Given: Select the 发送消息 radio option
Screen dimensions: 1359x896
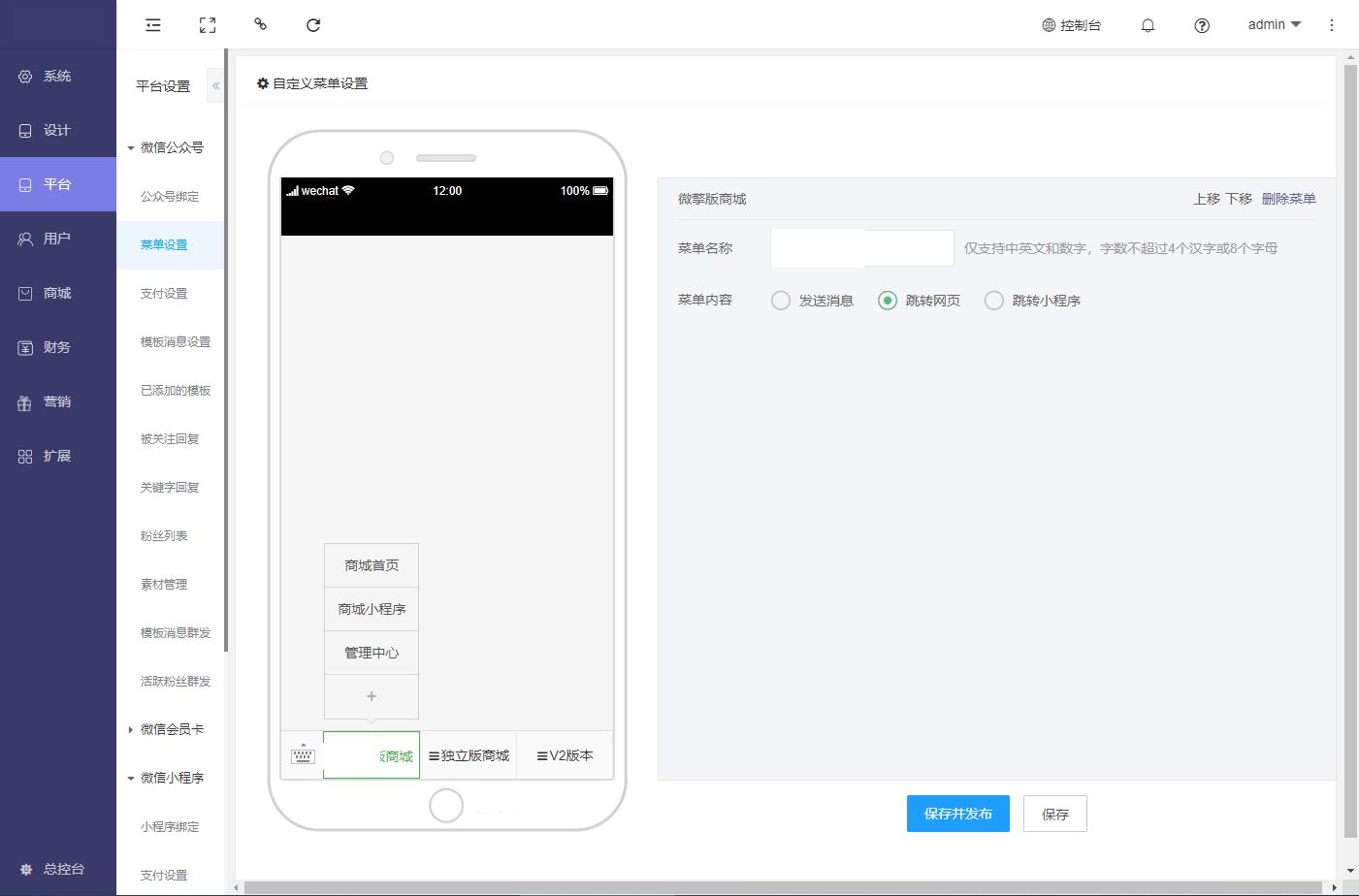Looking at the screenshot, I should tap(781, 301).
